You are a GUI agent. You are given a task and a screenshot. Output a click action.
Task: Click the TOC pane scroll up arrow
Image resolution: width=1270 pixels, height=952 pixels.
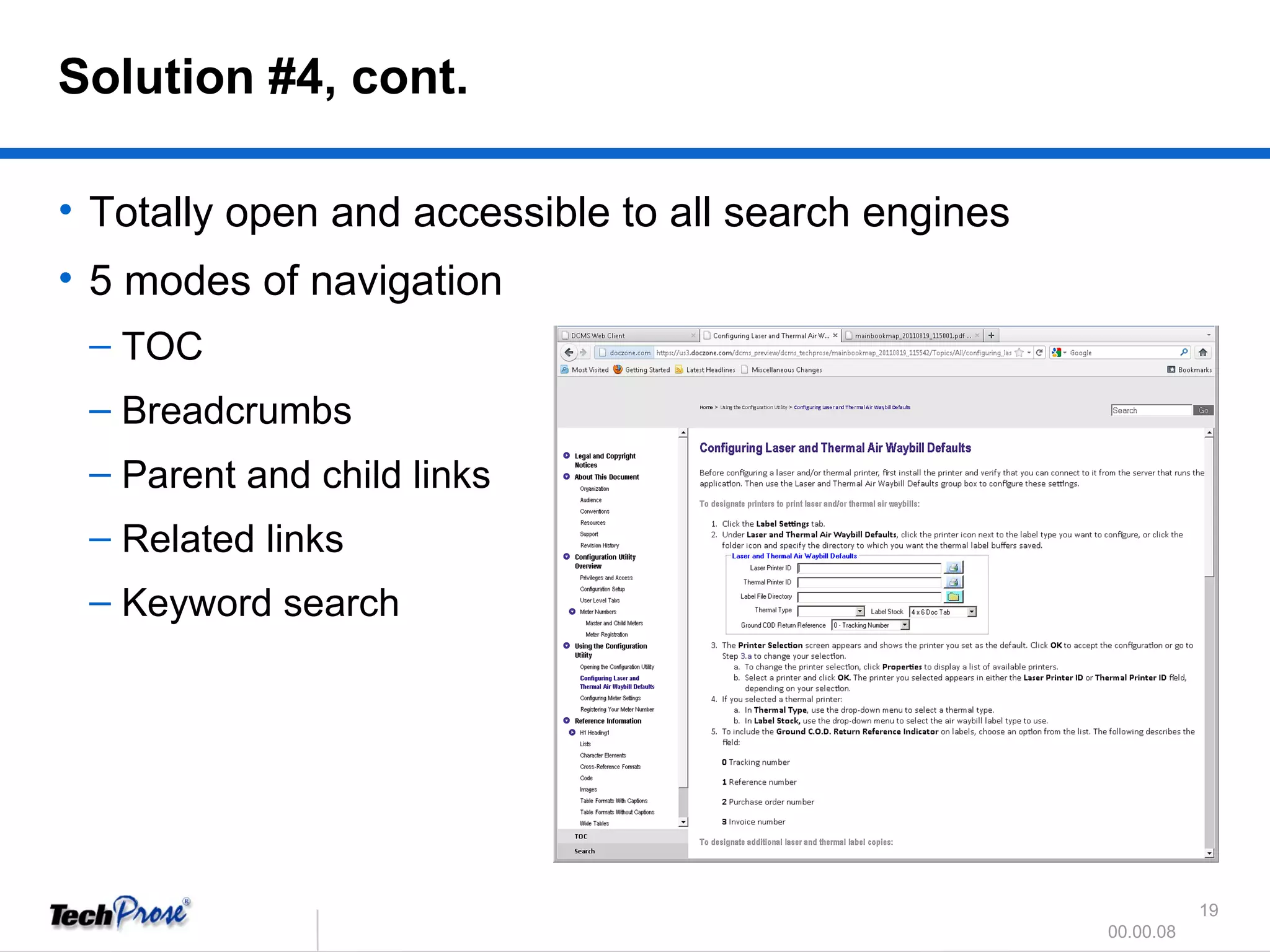click(x=683, y=433)
